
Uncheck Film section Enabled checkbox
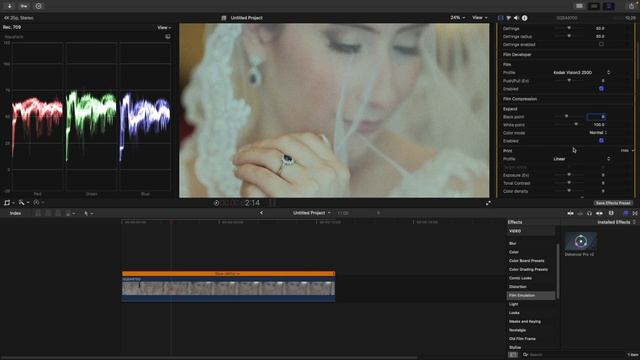(x=601, y=89)
